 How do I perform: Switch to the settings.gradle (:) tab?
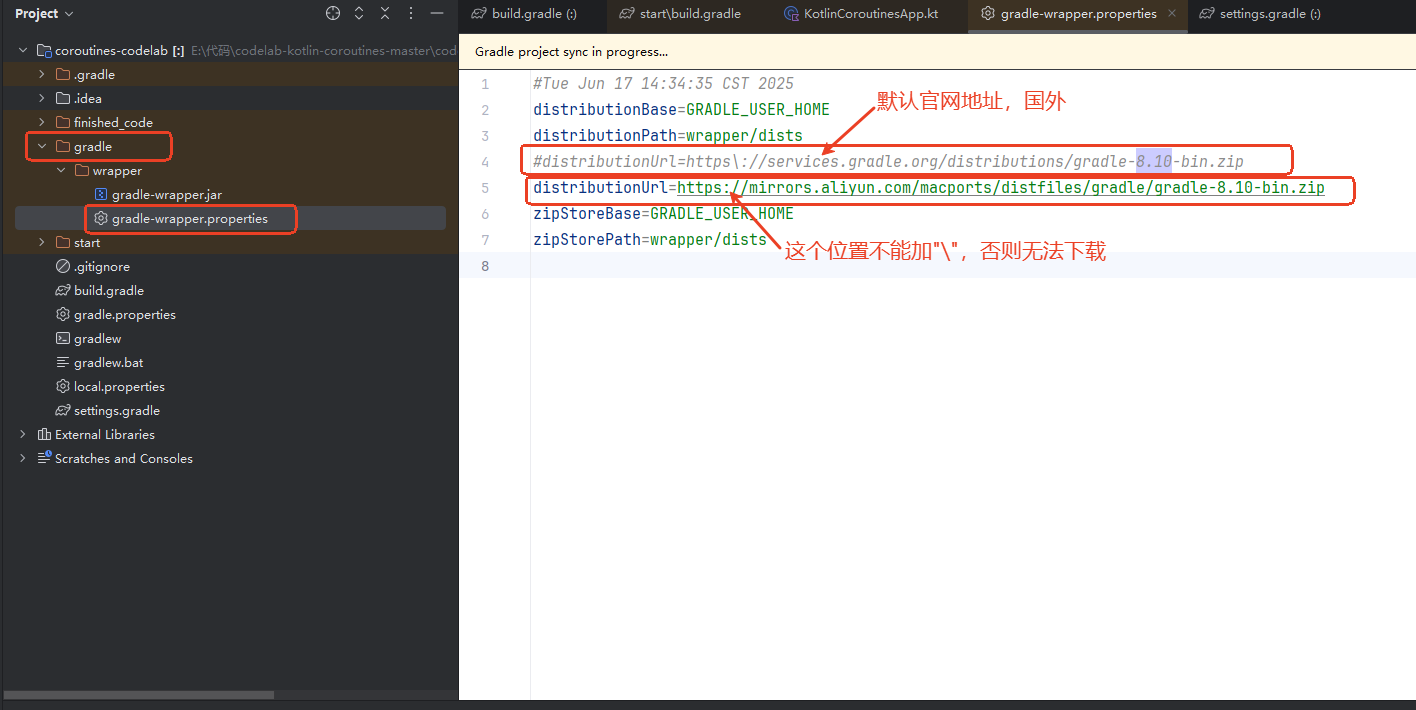pyautogui.click(x=1260, y=14)
